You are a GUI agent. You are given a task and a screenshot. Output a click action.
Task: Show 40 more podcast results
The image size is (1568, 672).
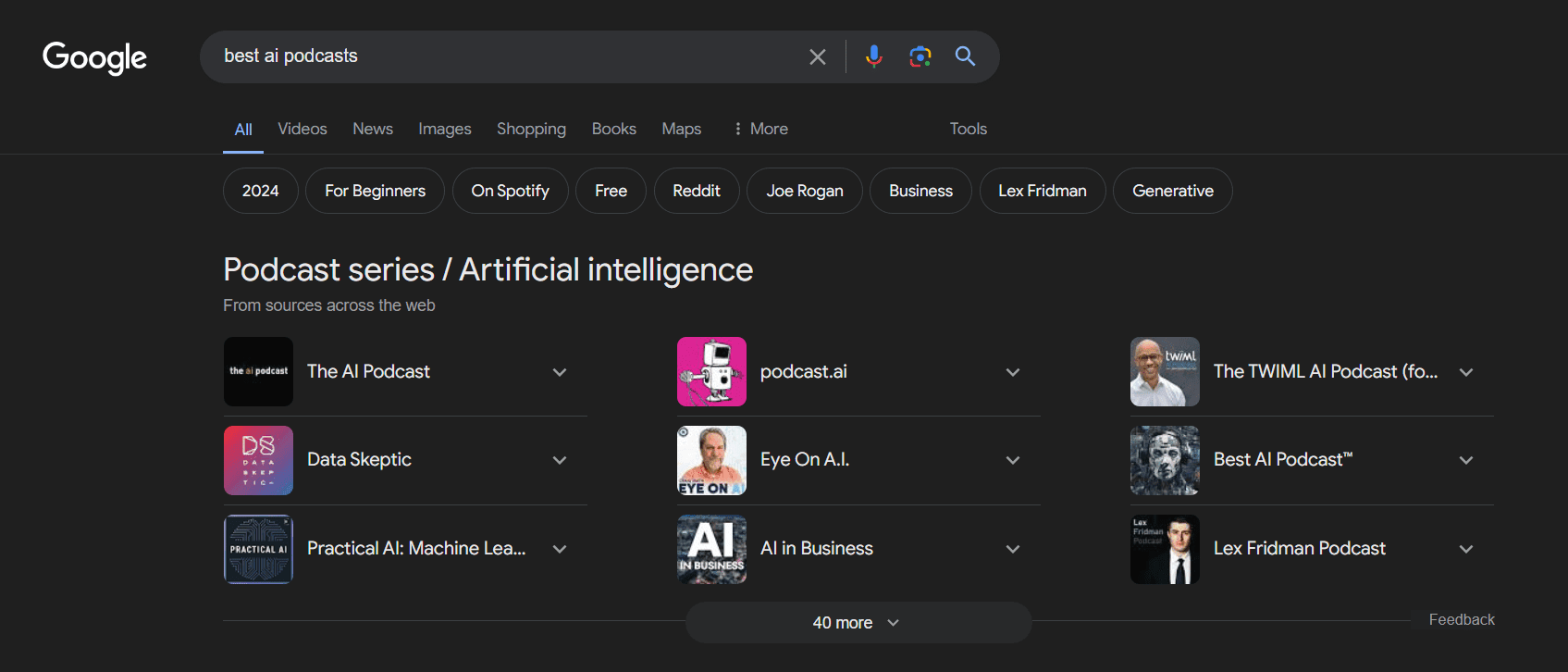pos(858,623)
